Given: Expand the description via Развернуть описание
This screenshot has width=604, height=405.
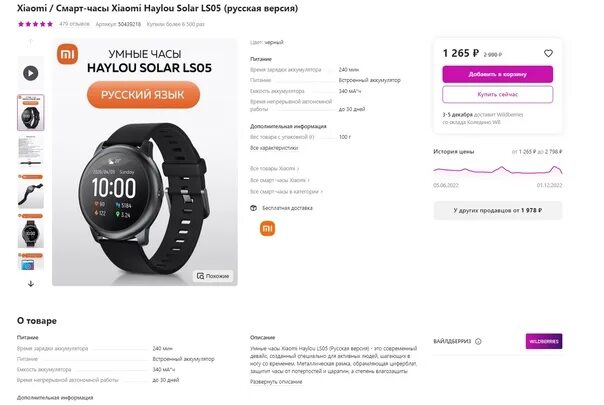Looking at the screenshot, I should 276,382.
